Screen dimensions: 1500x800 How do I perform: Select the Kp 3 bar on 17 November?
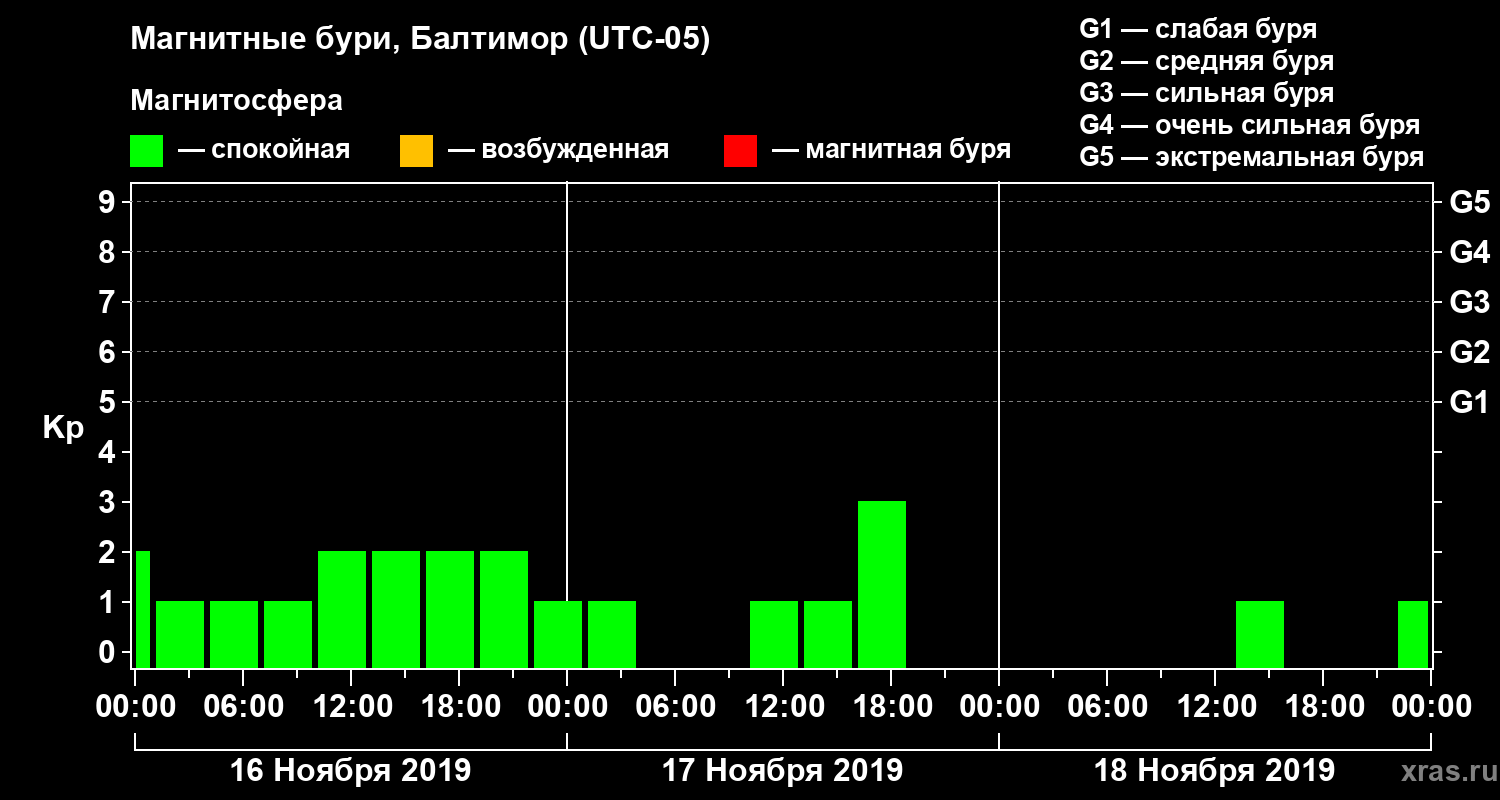coord(882,584)
